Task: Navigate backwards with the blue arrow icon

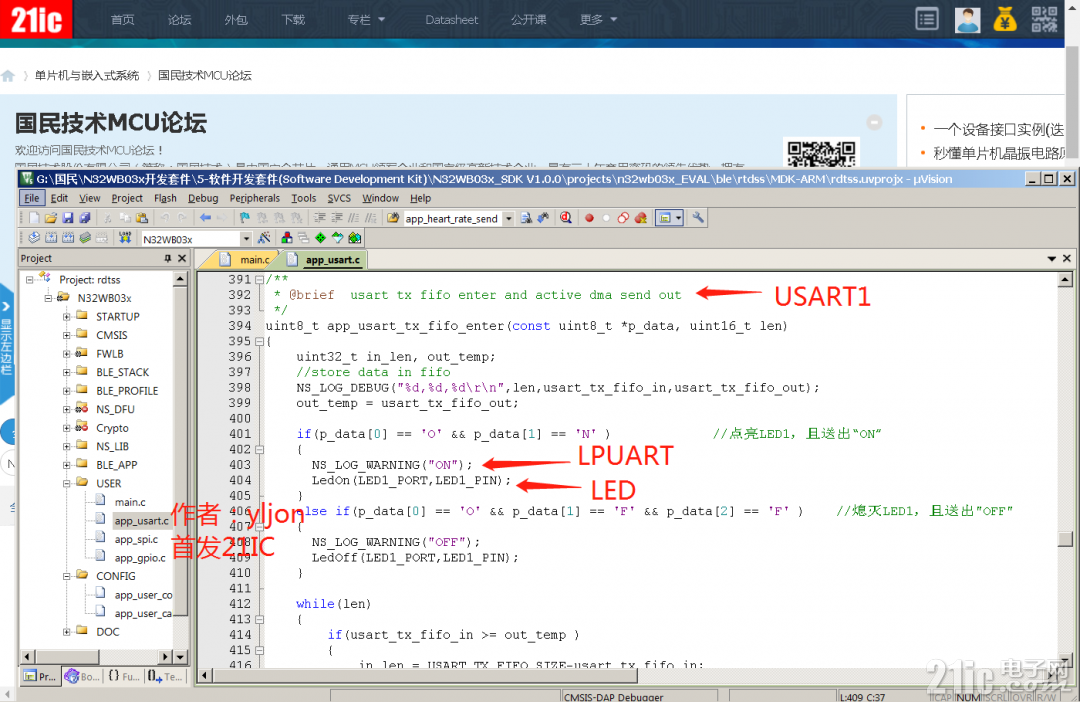Action: [x=205, y=218]
